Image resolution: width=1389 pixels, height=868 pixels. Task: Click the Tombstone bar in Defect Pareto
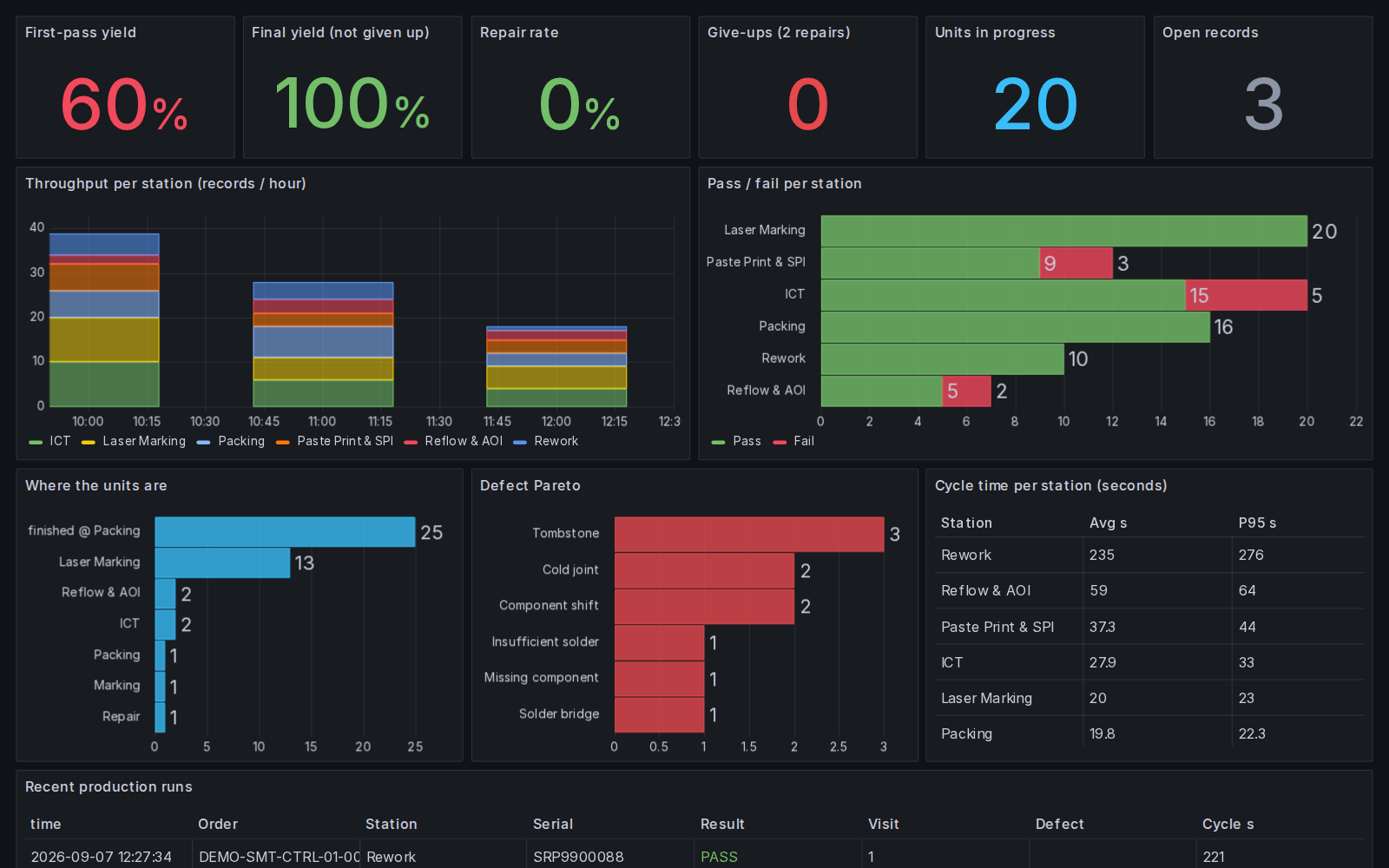(749, 534)
